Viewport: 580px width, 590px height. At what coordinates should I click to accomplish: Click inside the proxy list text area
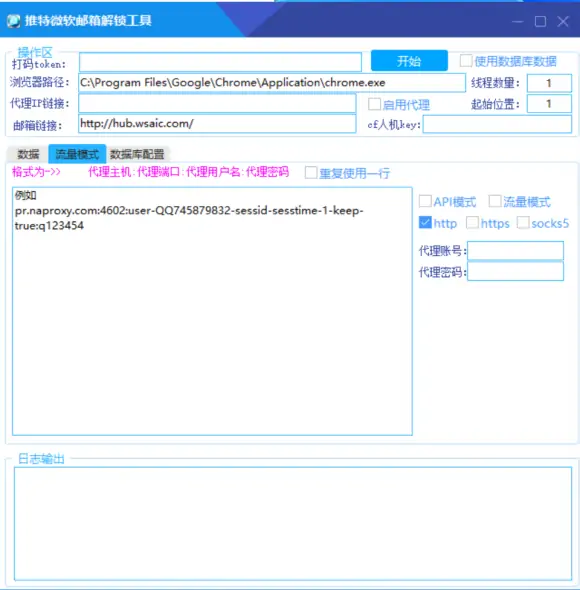212,311
